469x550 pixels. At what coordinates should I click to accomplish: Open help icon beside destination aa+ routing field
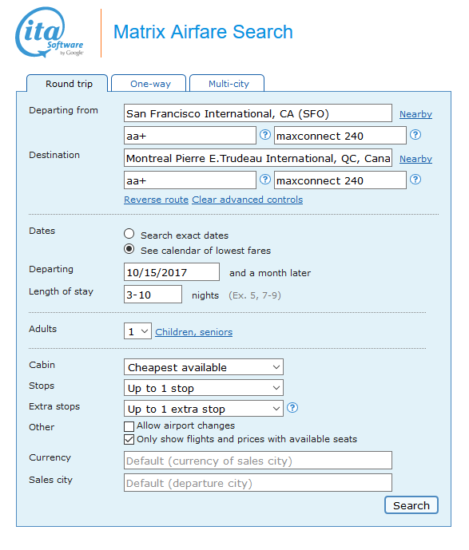(265, 180)
